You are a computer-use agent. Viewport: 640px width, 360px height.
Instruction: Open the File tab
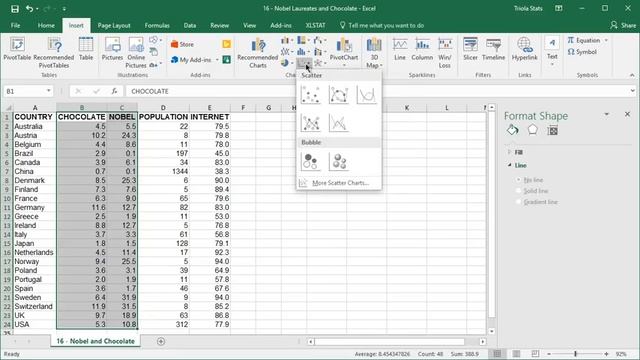(x=16, y=25)
